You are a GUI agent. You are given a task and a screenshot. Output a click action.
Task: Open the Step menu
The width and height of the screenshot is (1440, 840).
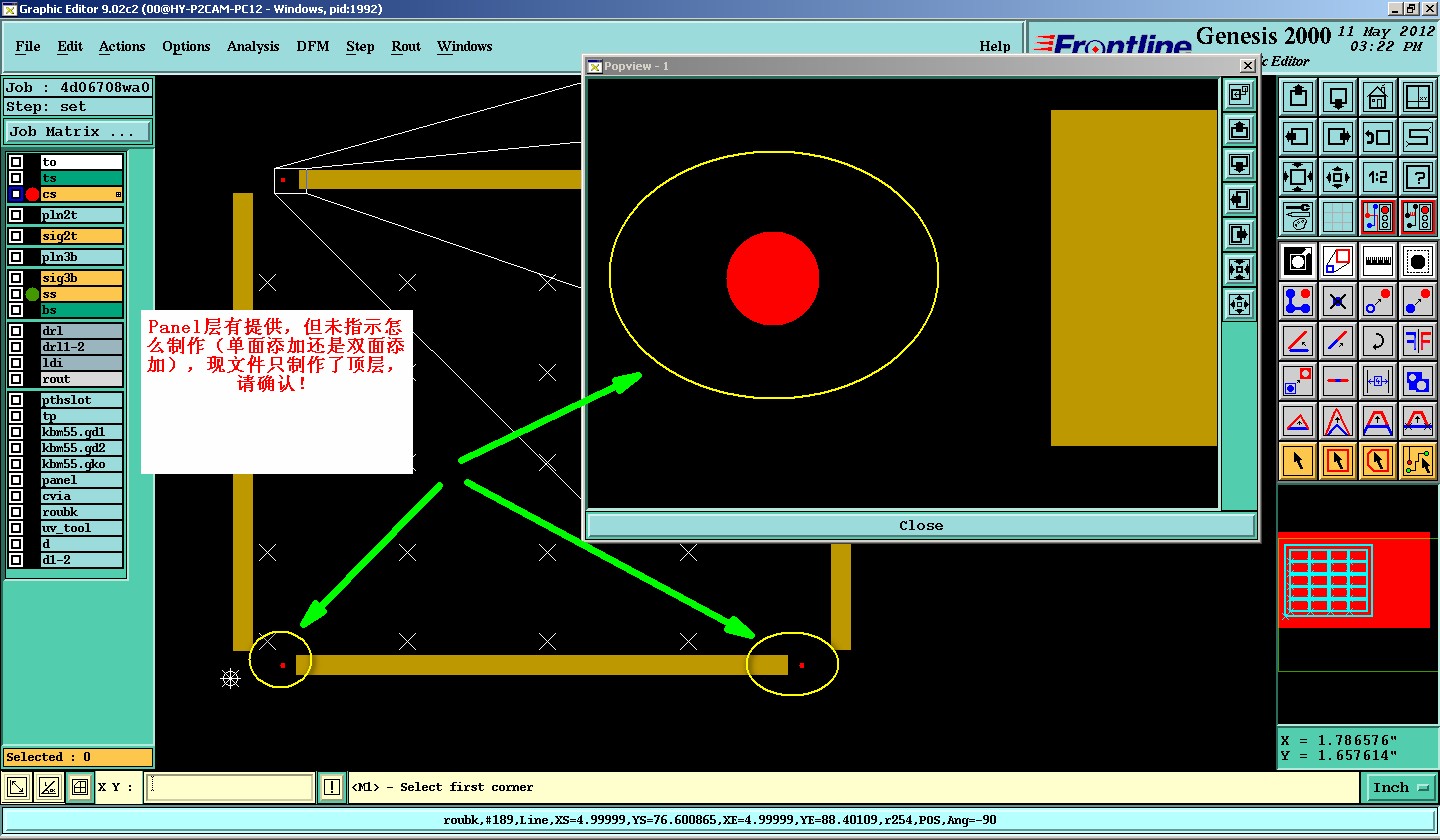pyautogui.click(x=360, y=46)
